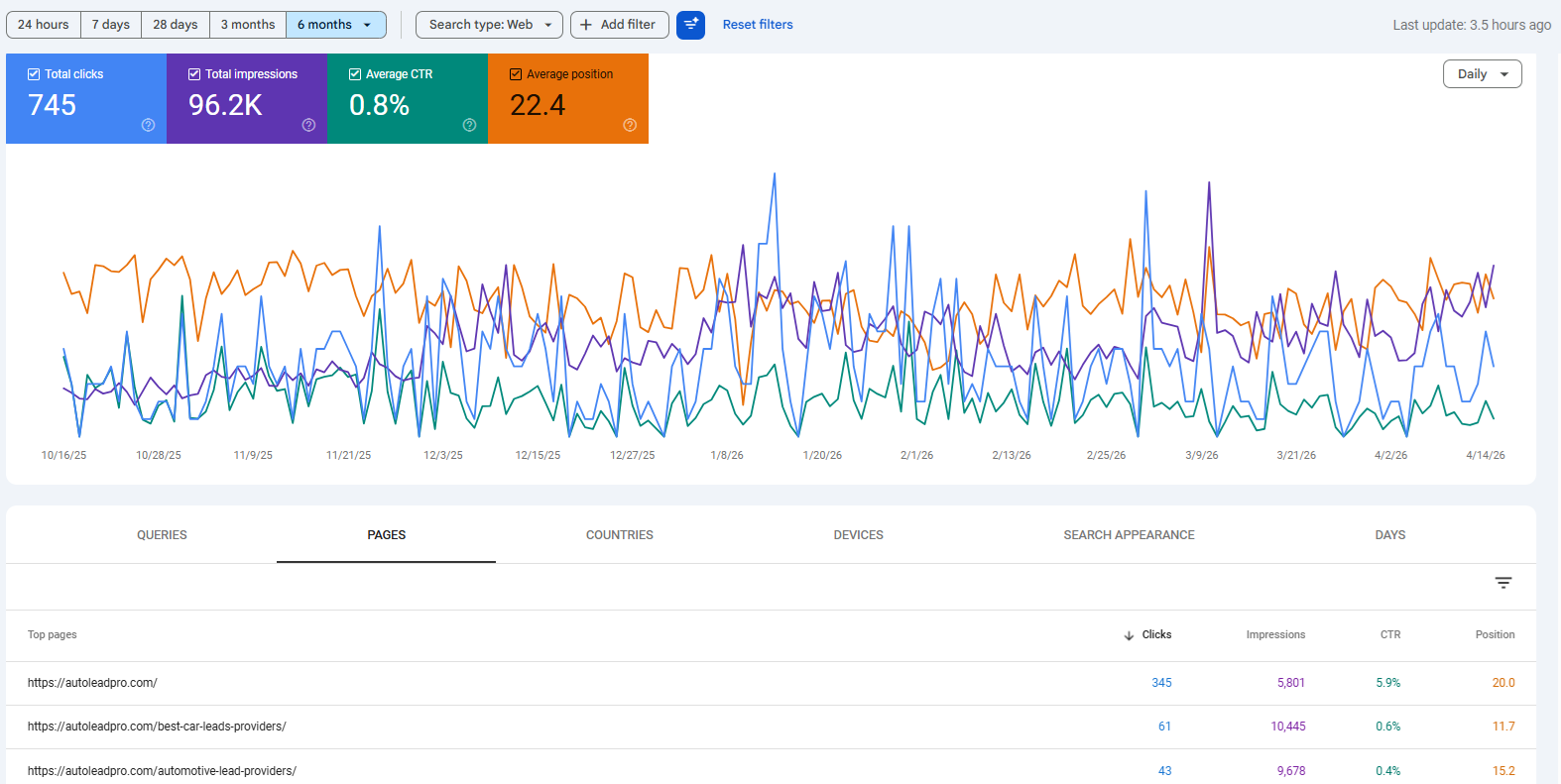1561x784 pixels.
Task: Click plus icon in Add filter
Action: (586, 25)
